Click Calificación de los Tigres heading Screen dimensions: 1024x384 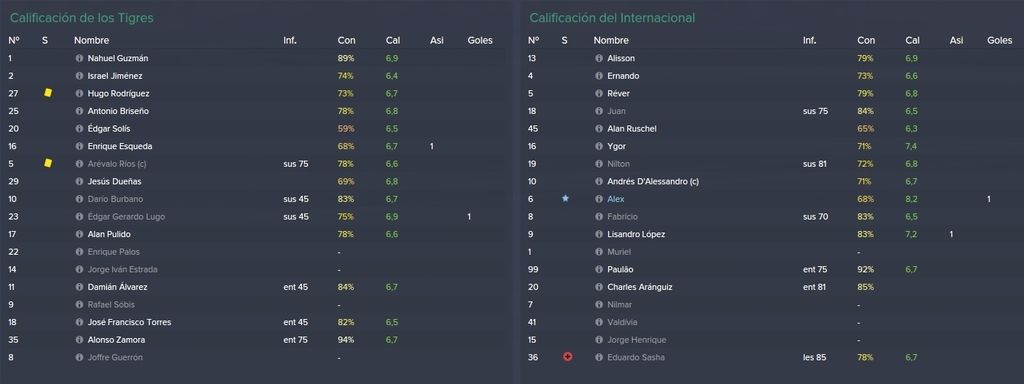coord(82,18)
